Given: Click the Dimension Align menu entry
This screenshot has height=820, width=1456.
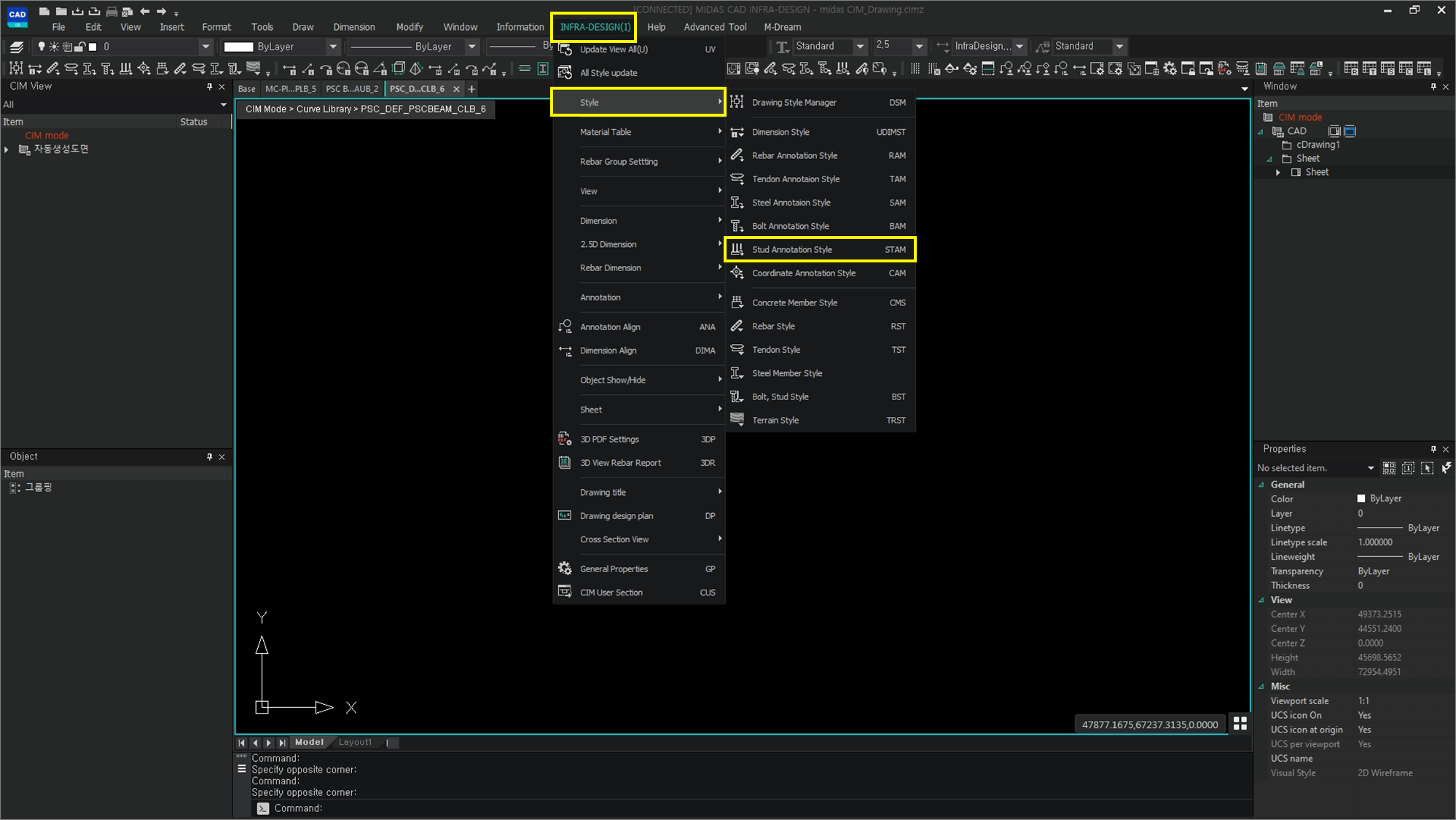Looking at the screenshot, I should click(639, 351).
